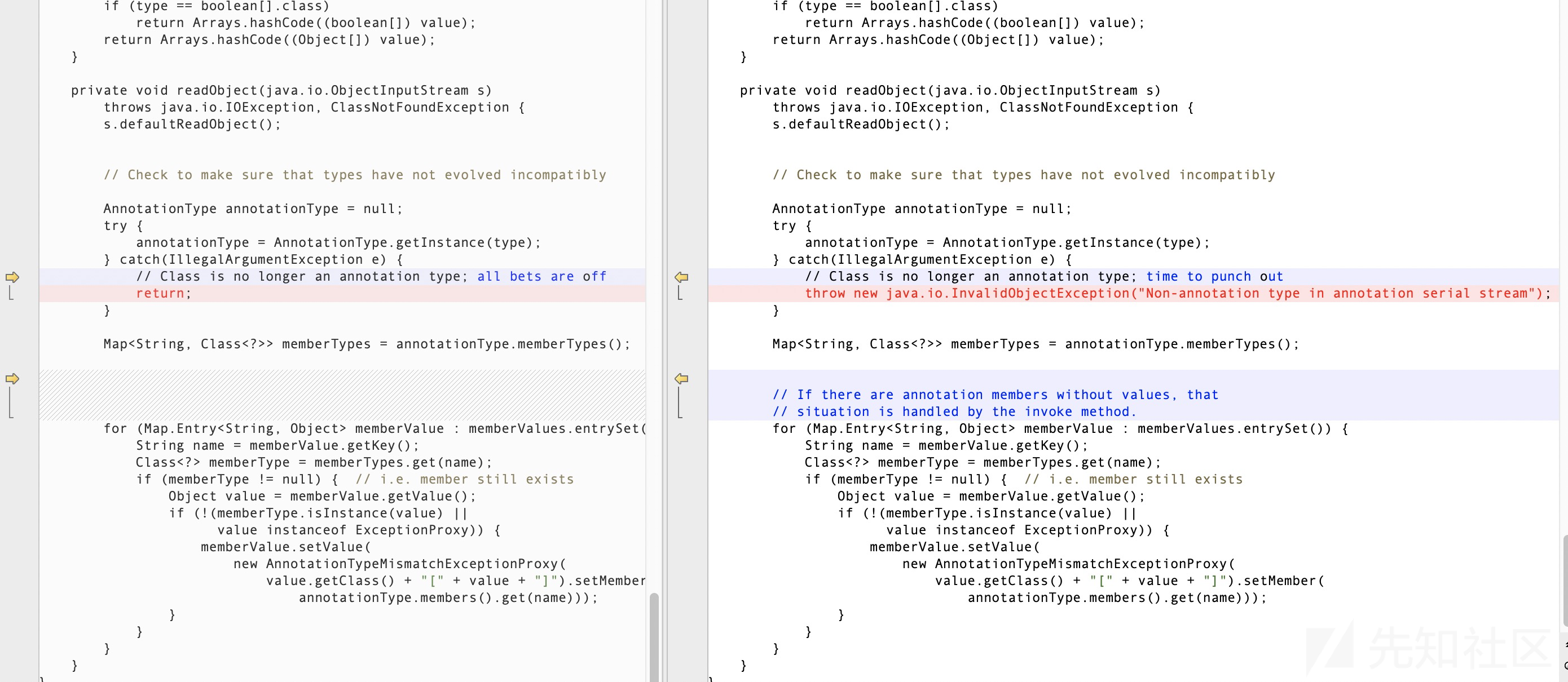Click left 'value instanceof ExceptionProxy' line
The image size is (1568, 682).
(x=359, y=530)
